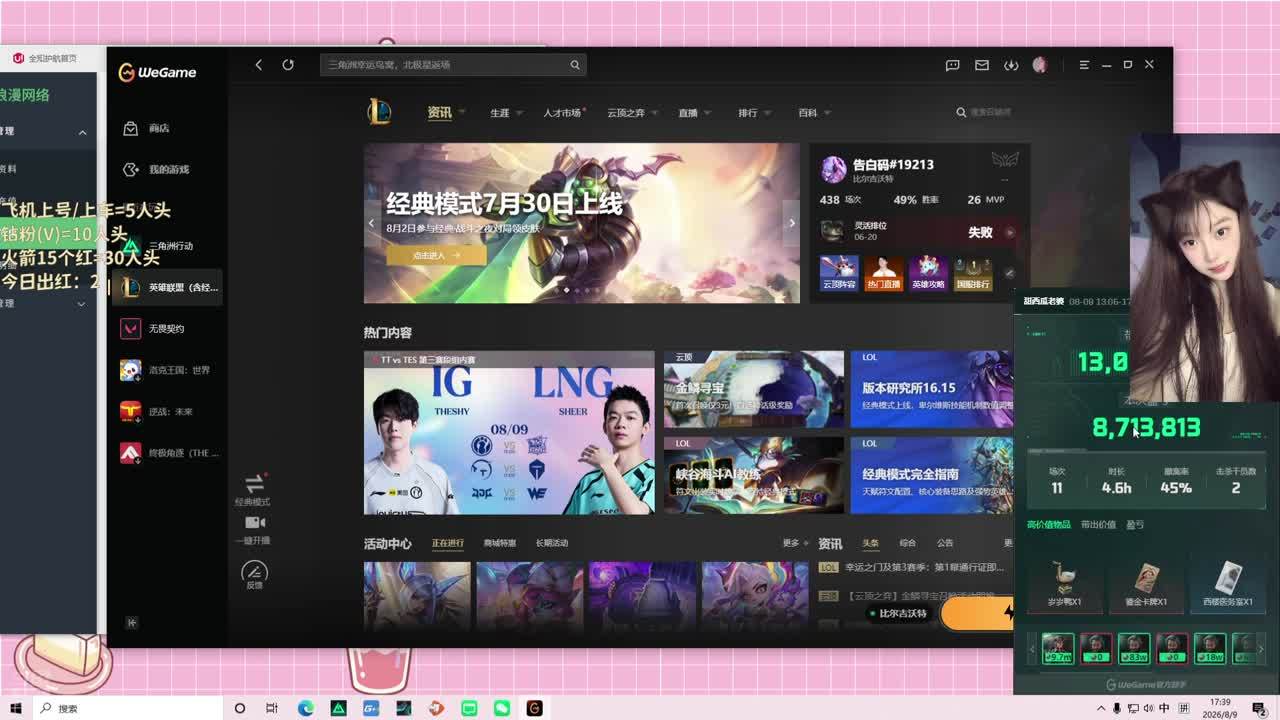
Task: Open the 国服排行 shortcut icon
Action: 973,273
